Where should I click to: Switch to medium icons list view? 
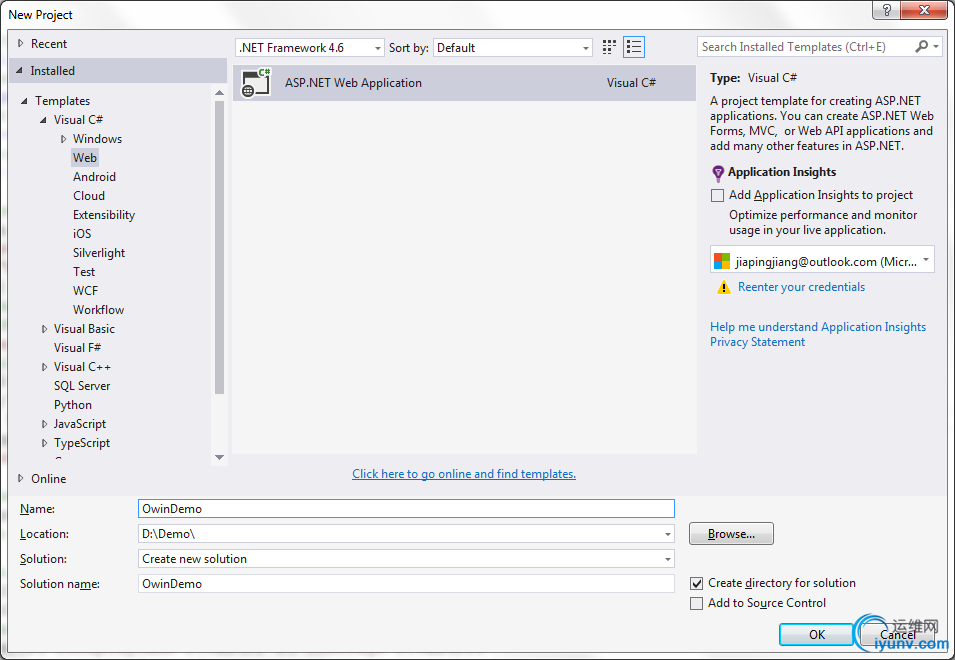click(634, 47)
